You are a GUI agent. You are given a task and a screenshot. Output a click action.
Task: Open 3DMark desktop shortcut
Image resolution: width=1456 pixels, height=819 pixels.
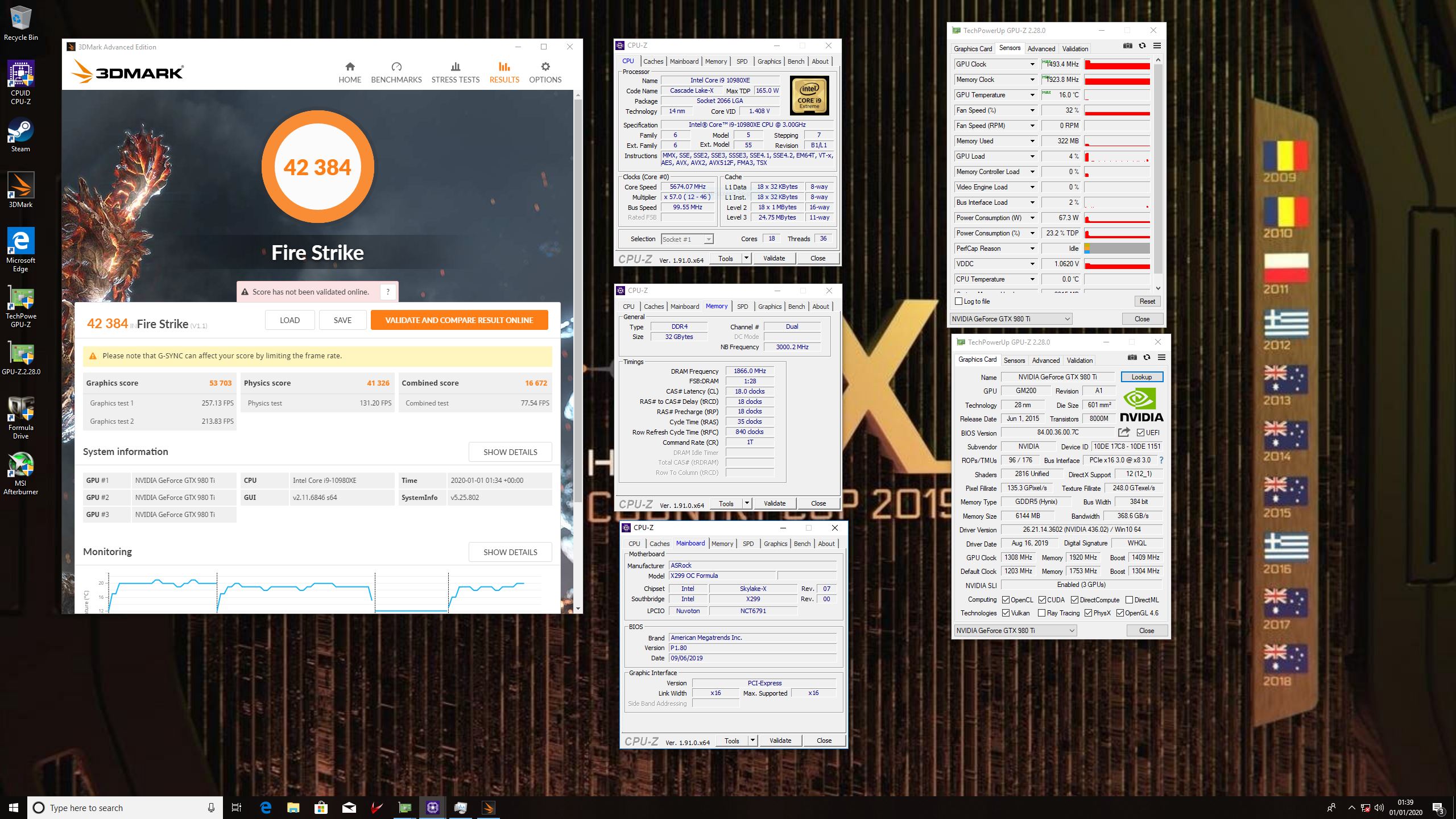[20, 191]
